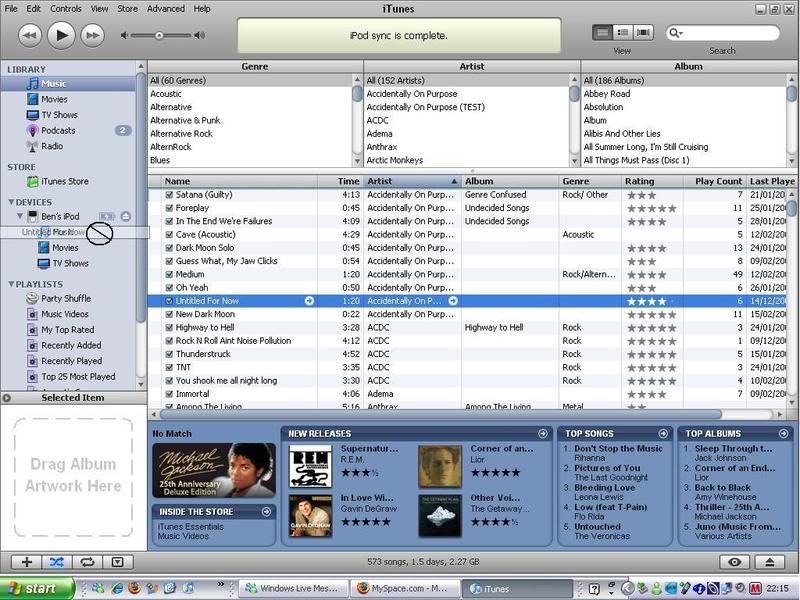This screenshot has width=800, height=600.
Task: Sort songs by the Rating column header
Action: pos(652,181)
